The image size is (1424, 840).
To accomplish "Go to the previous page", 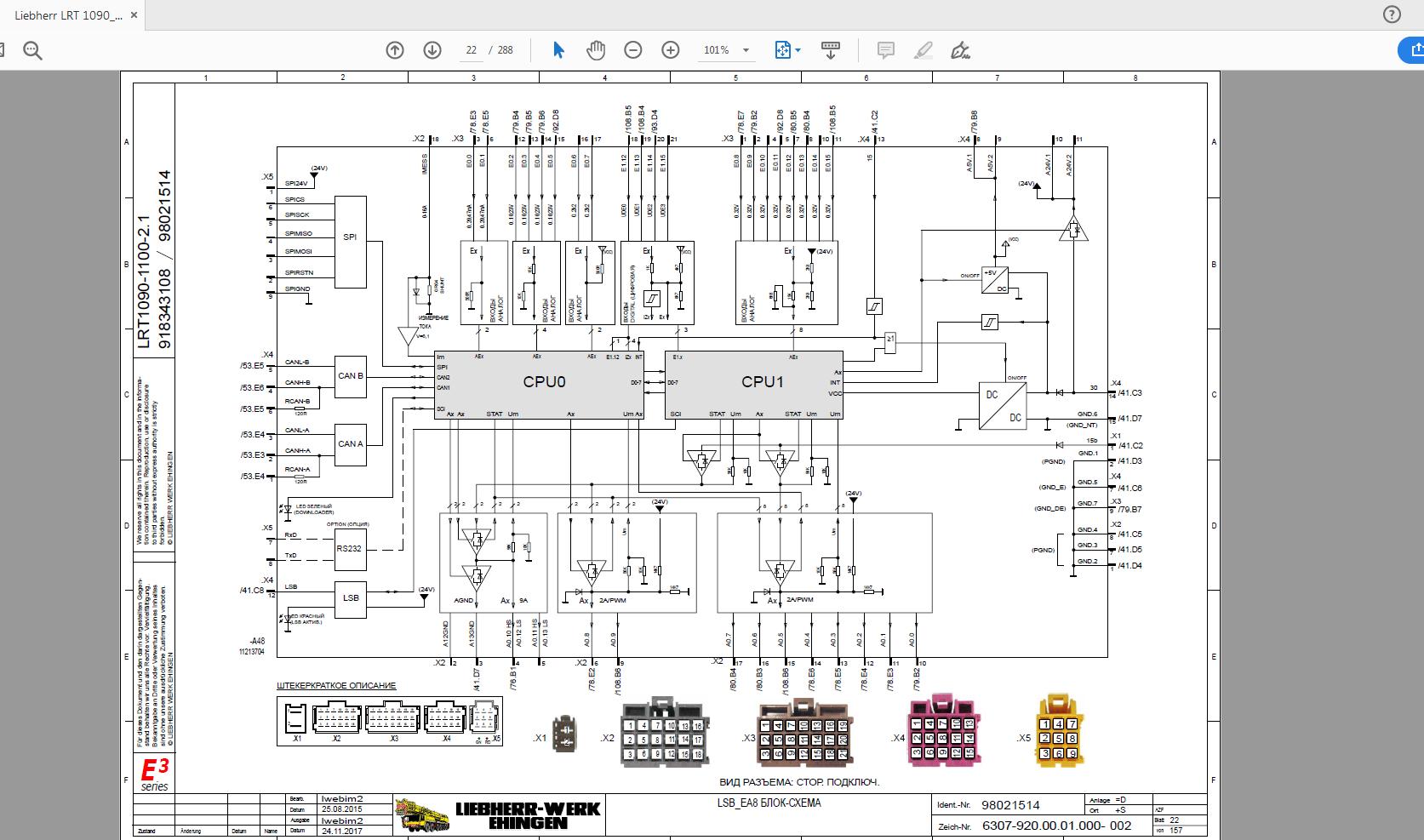I will 394,50.
